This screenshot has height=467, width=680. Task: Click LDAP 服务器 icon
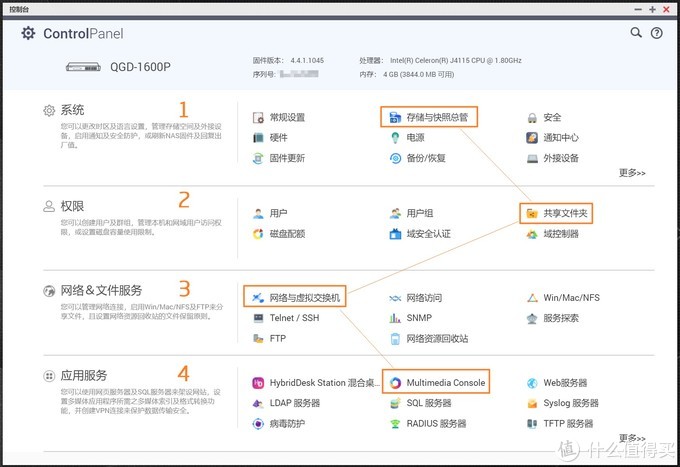click(x=258, y=403)
